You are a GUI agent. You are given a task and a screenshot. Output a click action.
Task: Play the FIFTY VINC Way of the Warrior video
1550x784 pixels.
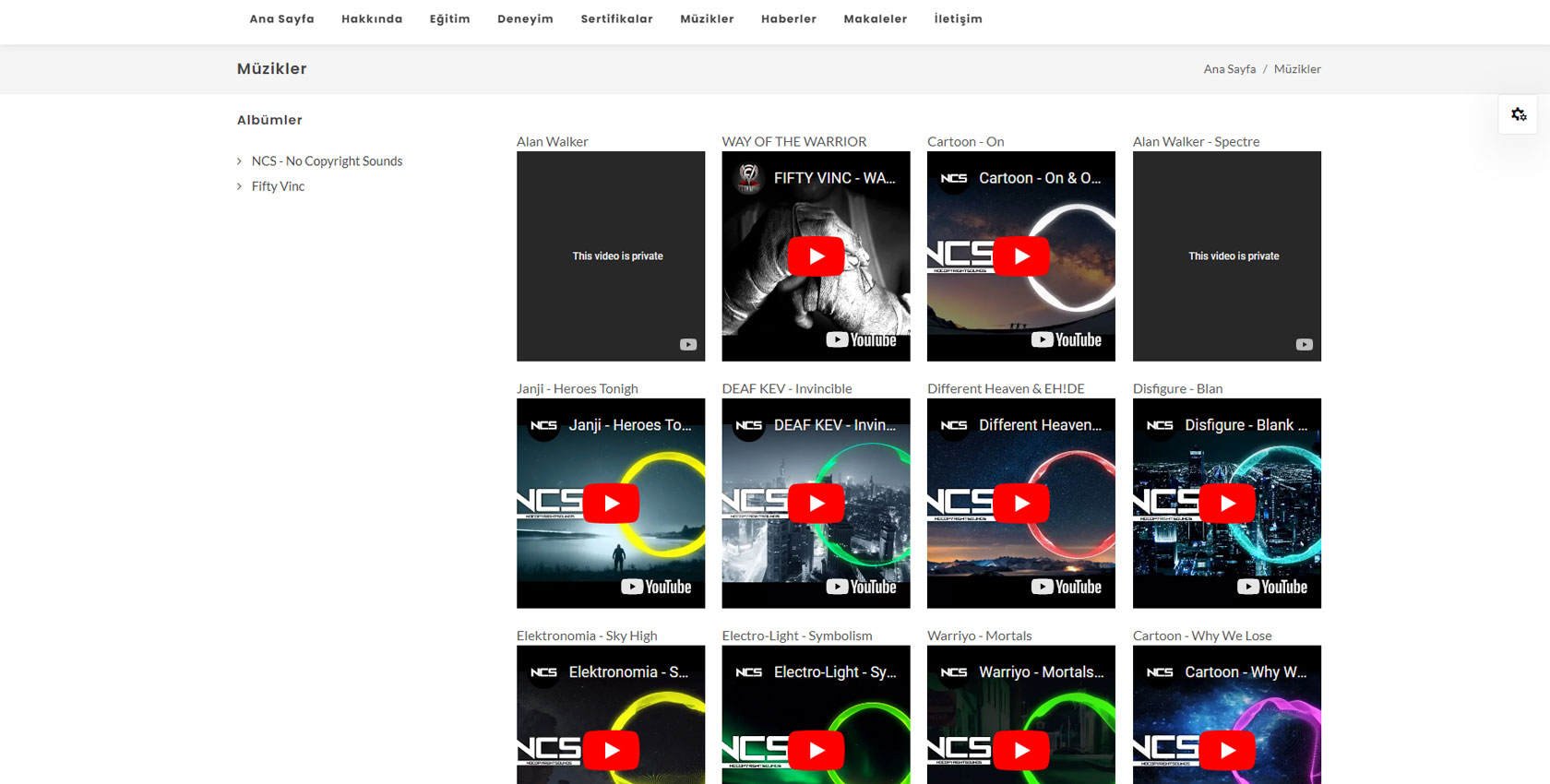pyautogui.click(x=816, y=256)
